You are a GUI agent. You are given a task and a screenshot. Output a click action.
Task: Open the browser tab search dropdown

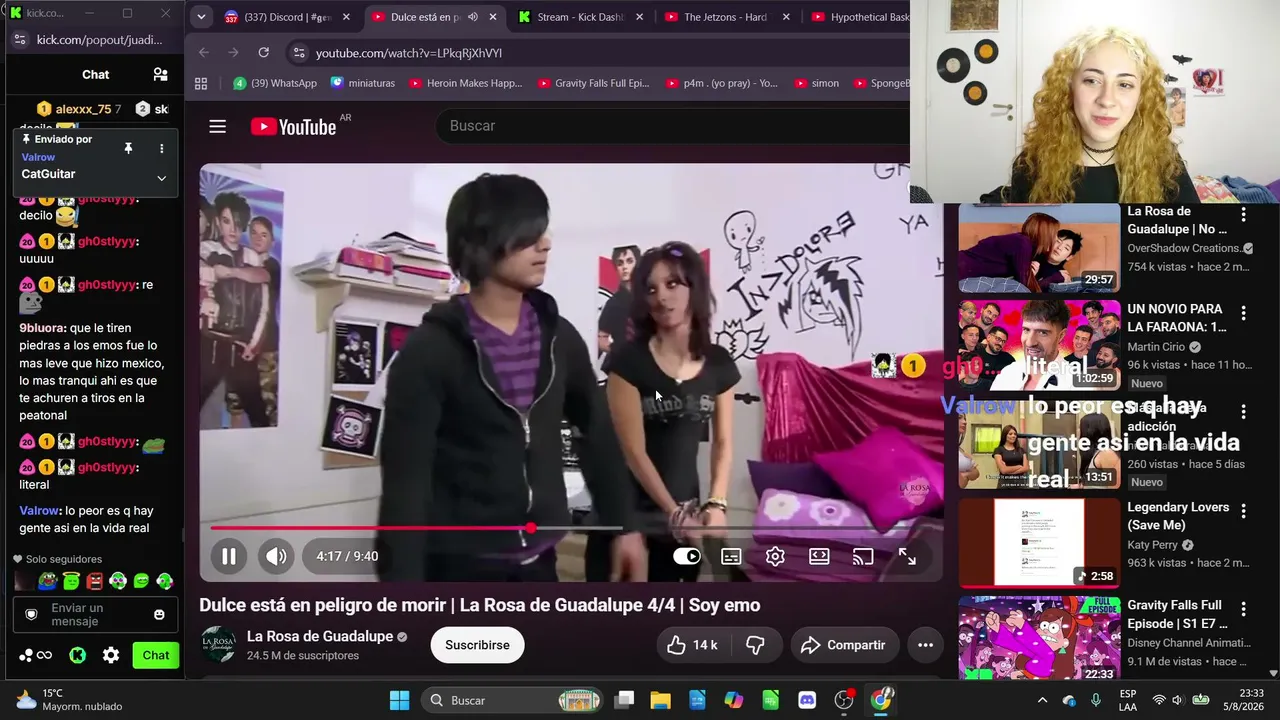[201, 17]
